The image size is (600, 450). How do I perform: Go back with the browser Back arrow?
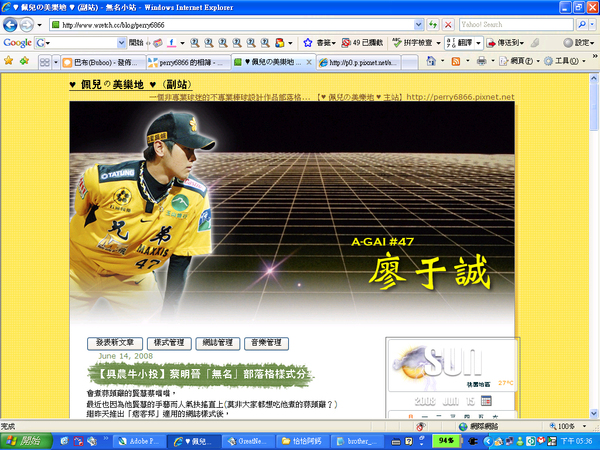10,25
